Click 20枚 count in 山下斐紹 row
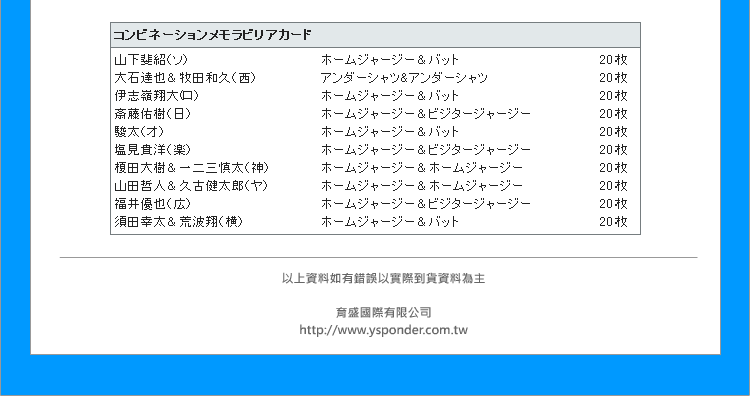This screenshot has width=750, height=400. pyautogui.click(x=613, y=60)
